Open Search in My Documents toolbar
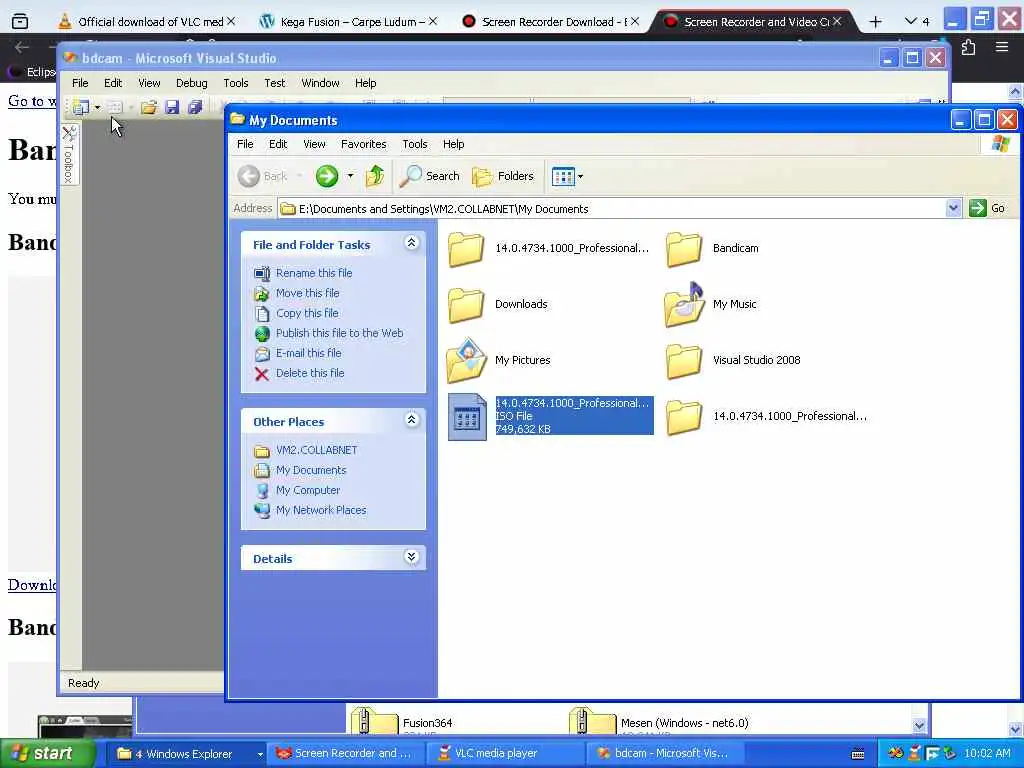Viewport: 1024px width, 768px height. [430, 176]
